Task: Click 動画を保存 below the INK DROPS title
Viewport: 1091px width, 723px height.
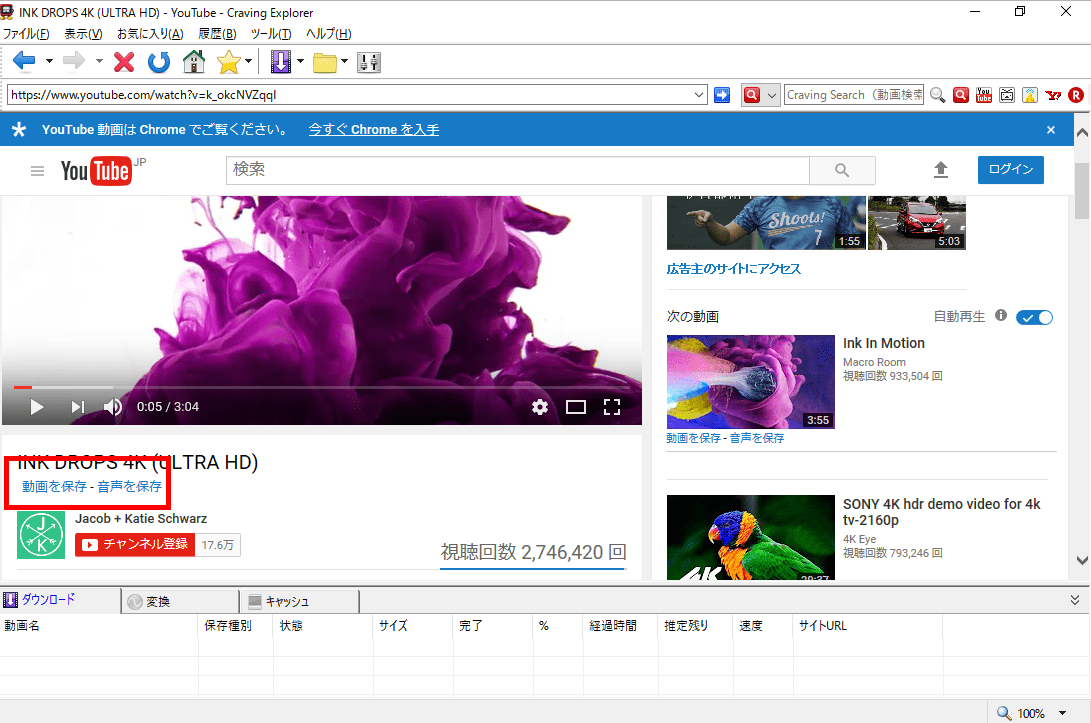Action: 54,486
